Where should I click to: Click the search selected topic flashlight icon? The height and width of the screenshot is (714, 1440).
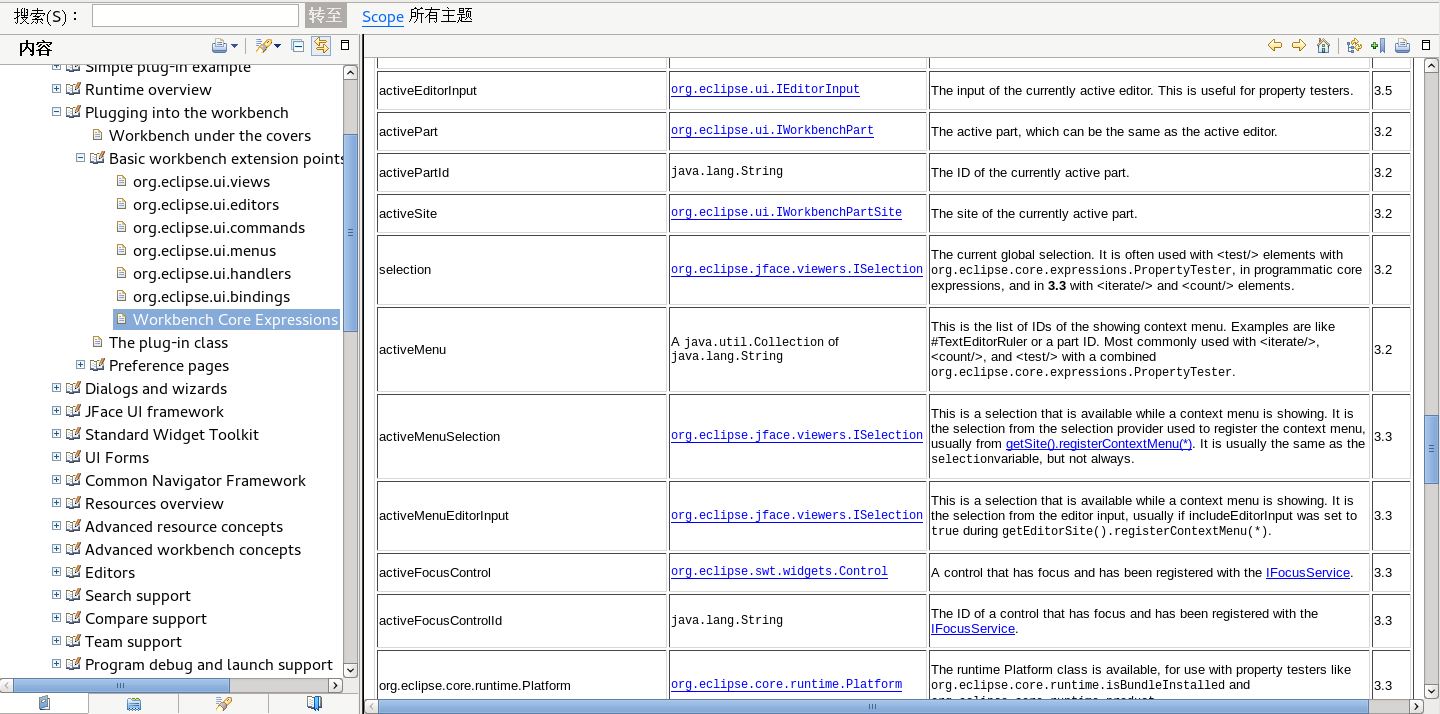(x=264, y=46)
